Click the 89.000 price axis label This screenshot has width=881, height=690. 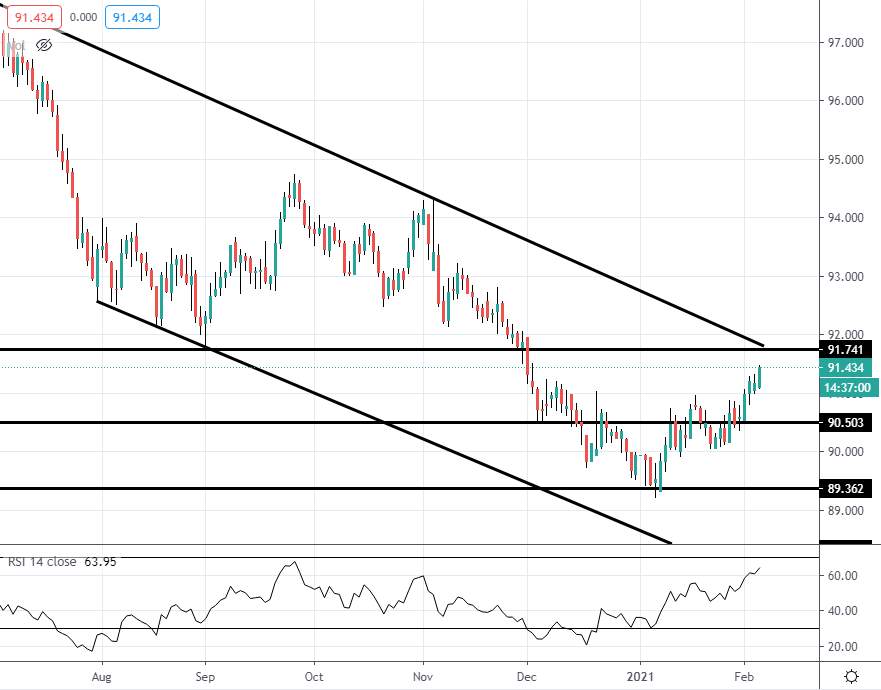(846, 511)
